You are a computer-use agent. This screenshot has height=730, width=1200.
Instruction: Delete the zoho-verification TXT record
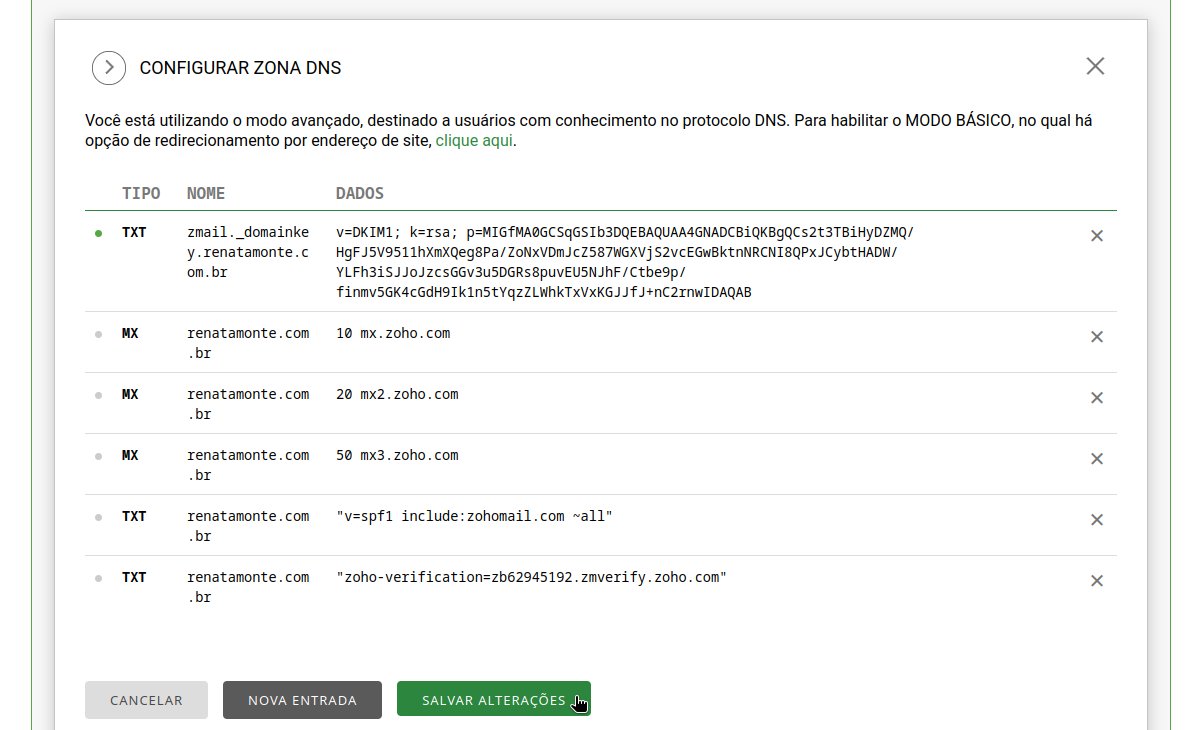(x=1096, y=581)
